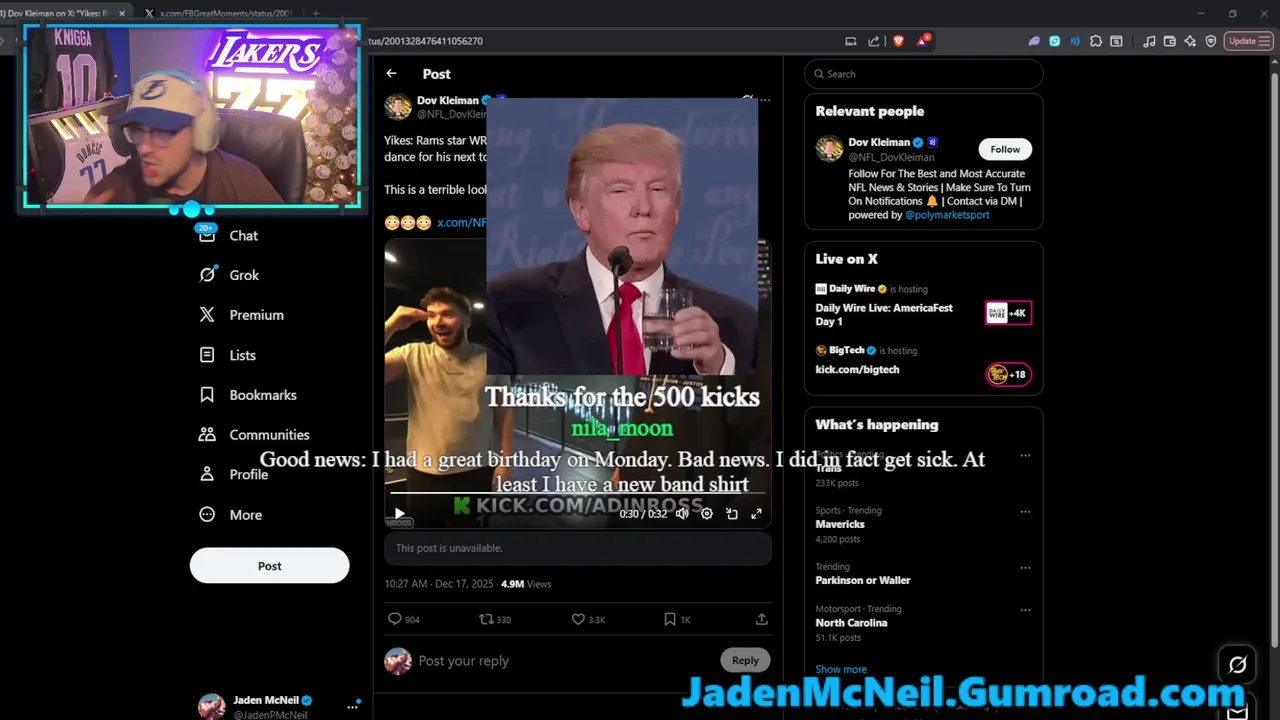Image resolution: width=1280 pixels, height=720 pixels.
Task: Open Leo AI sparkle icon
Action: point(1190,41)
